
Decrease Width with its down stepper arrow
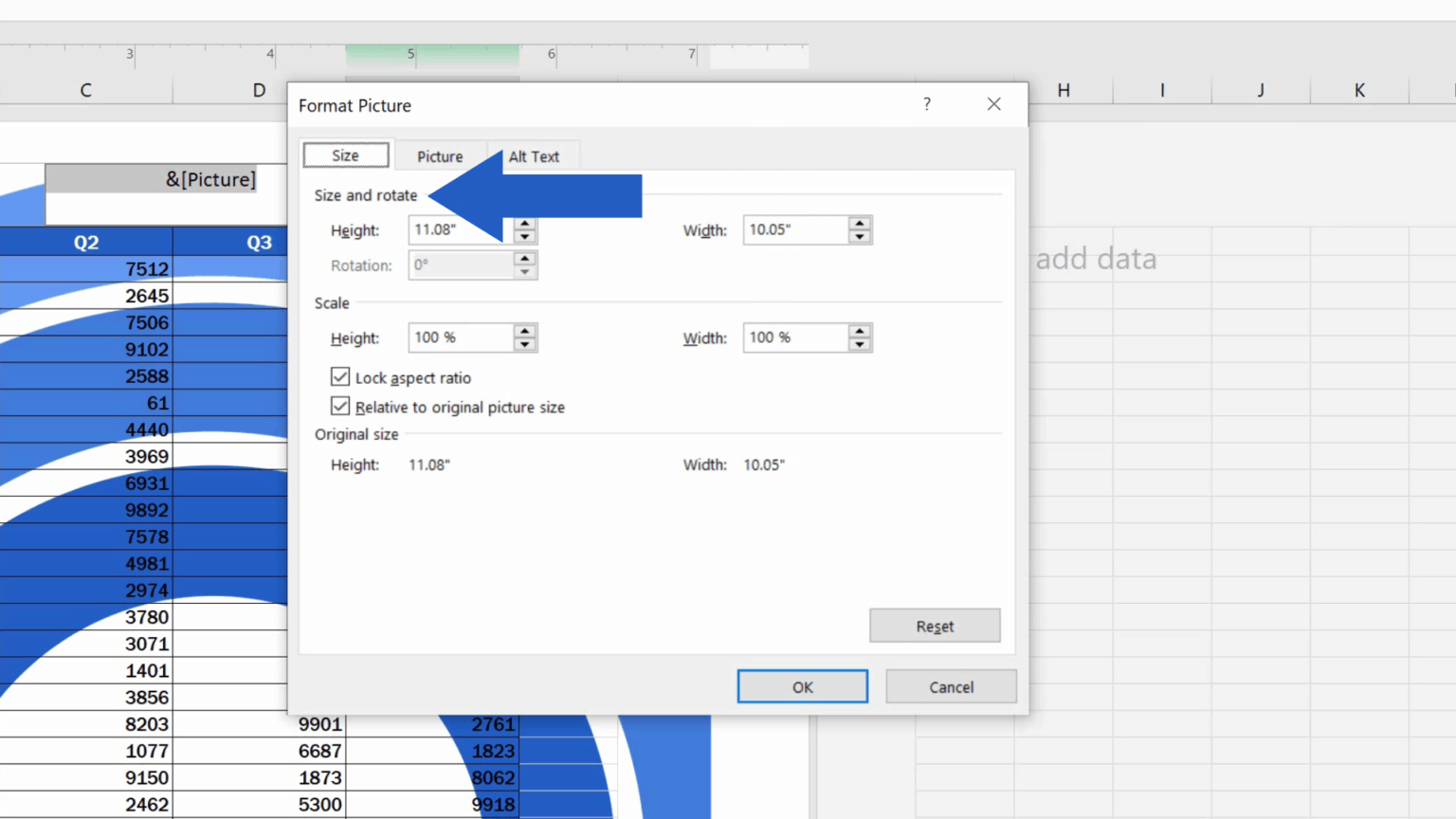860,235
